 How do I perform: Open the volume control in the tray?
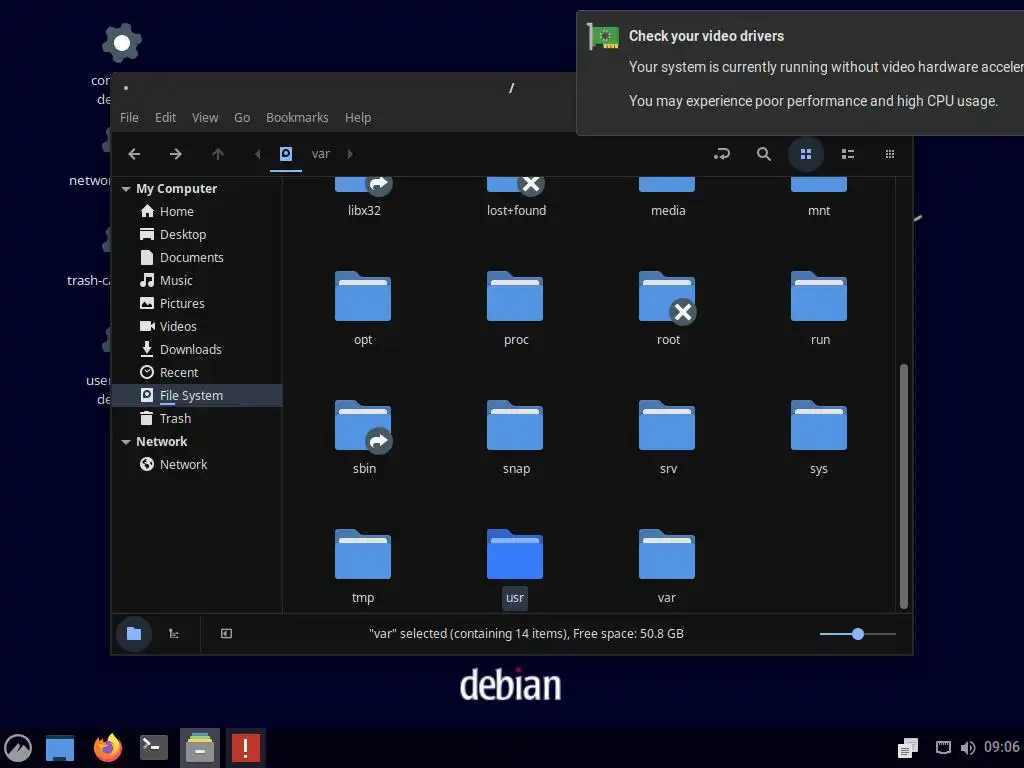tap(968, 748)
